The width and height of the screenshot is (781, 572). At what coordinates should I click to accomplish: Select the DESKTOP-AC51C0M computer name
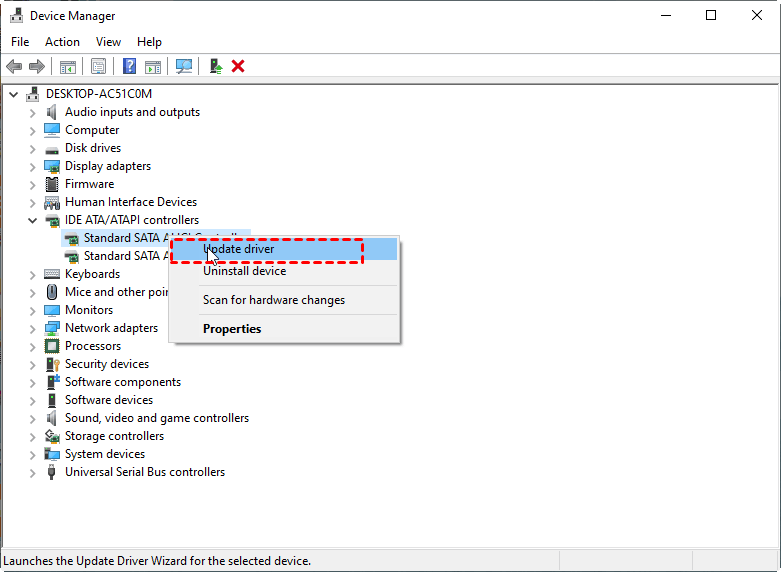99,94
